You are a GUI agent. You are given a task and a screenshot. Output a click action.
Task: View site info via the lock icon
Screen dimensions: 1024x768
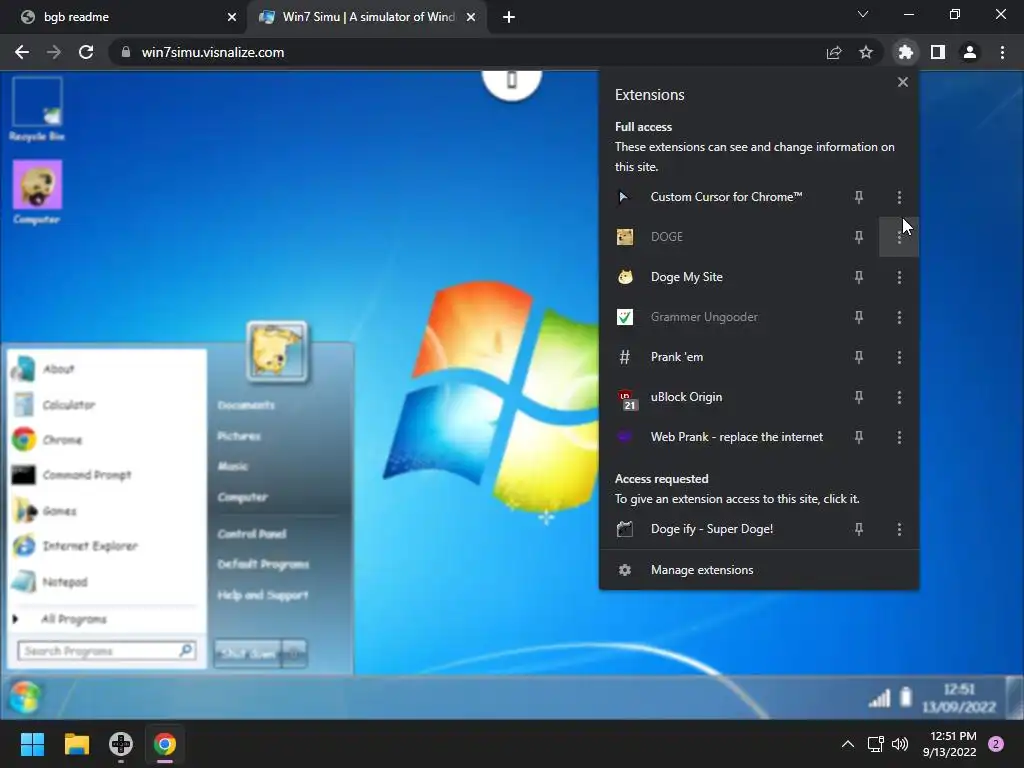[126, 52]
